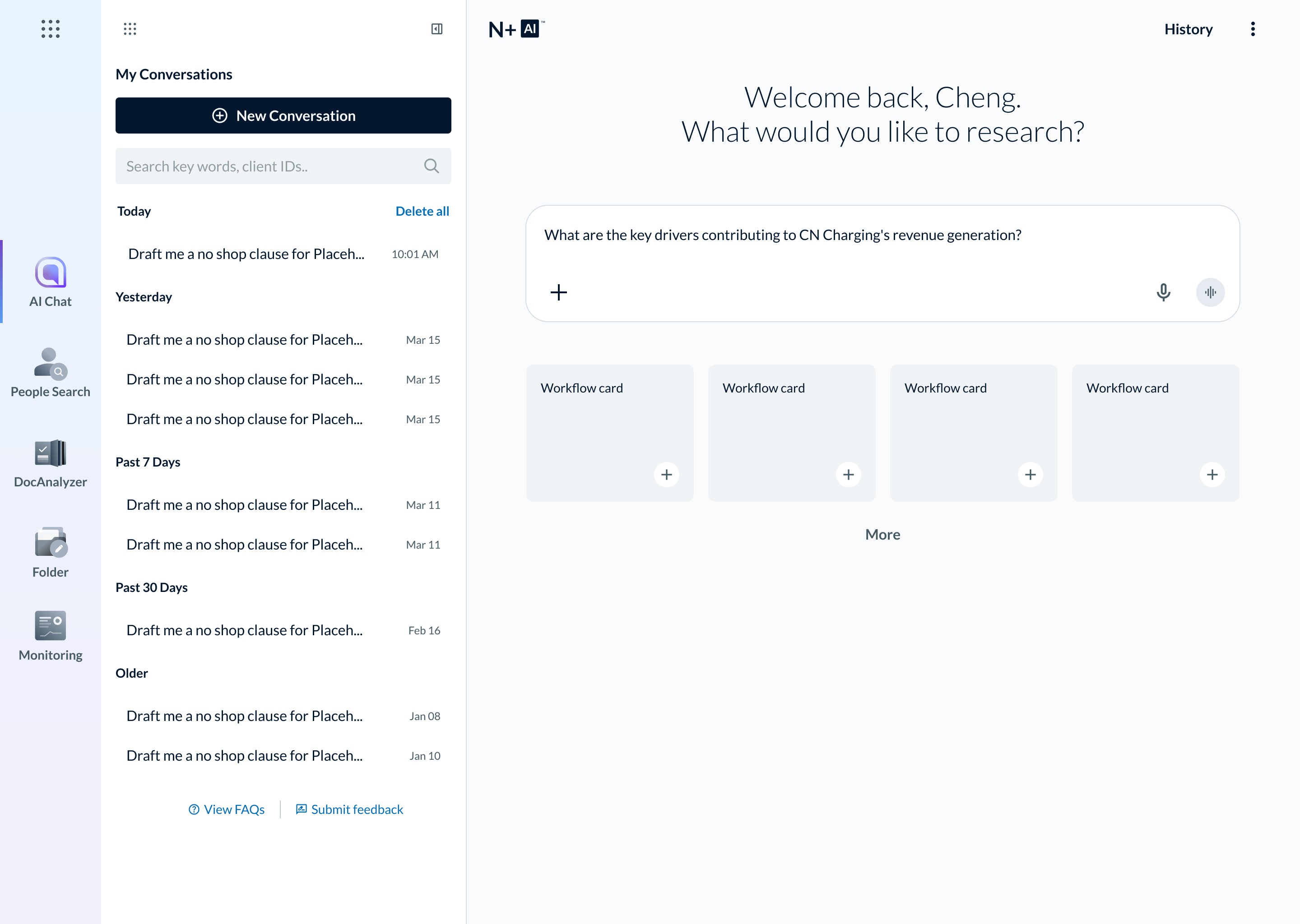Open the History tab

click(1188, 29)
